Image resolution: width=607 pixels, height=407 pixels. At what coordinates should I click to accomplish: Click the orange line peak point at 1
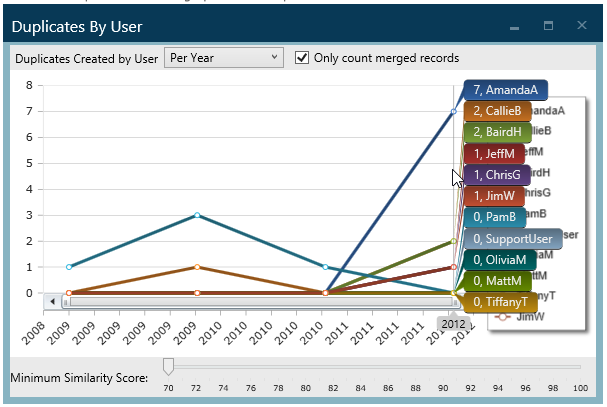pos(197,267)
